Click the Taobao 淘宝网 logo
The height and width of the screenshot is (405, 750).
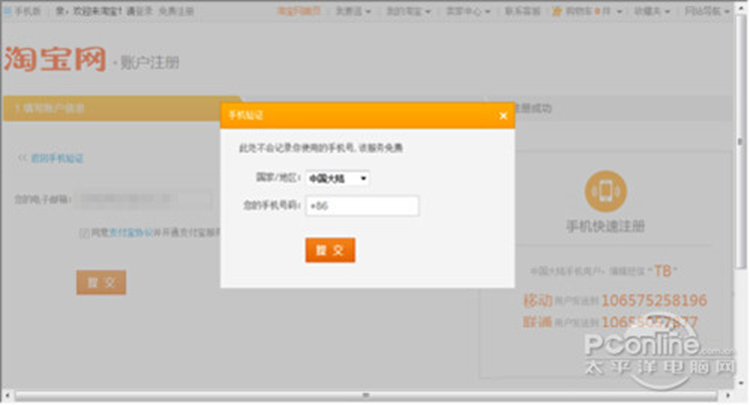(x=55, y=58)
